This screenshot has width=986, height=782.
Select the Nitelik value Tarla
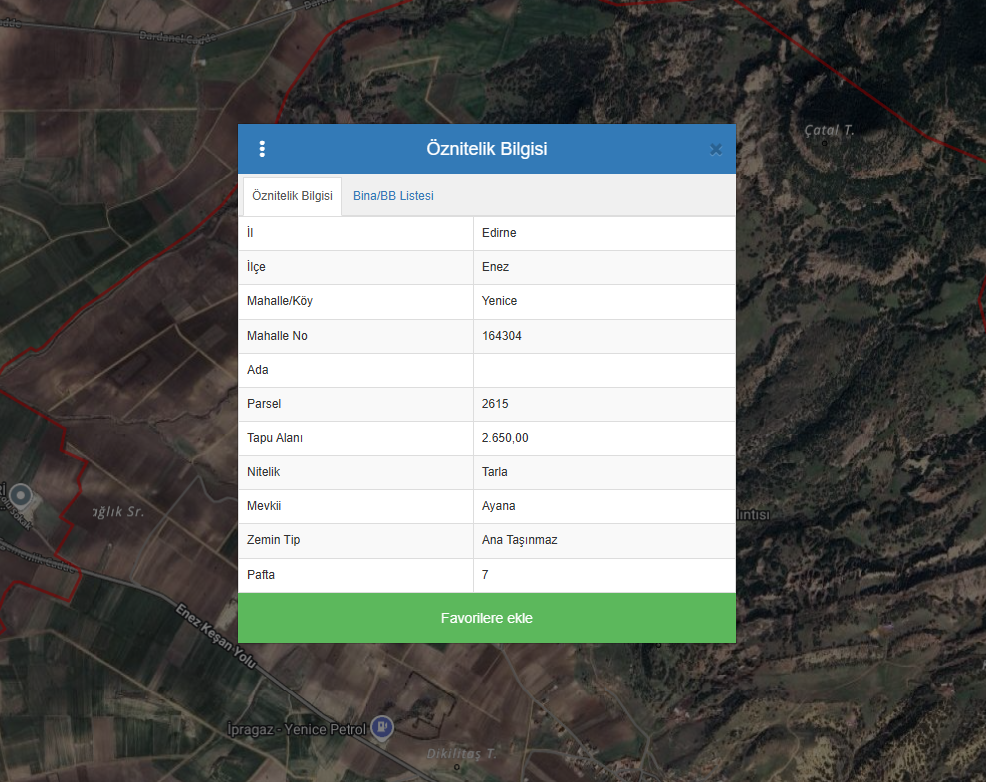pyautogui.click(x=495, y=472)
